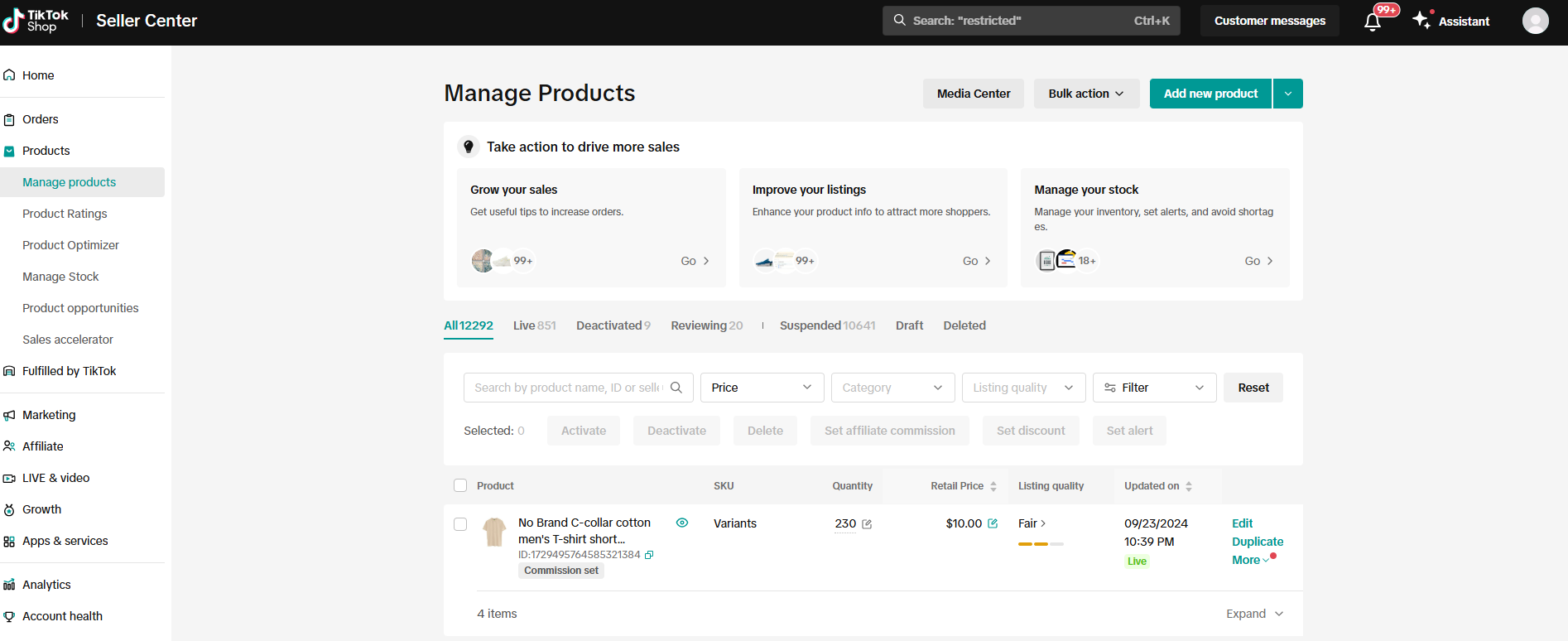Select the C-collar cotton T-shirt checkbox

[460, 524]
